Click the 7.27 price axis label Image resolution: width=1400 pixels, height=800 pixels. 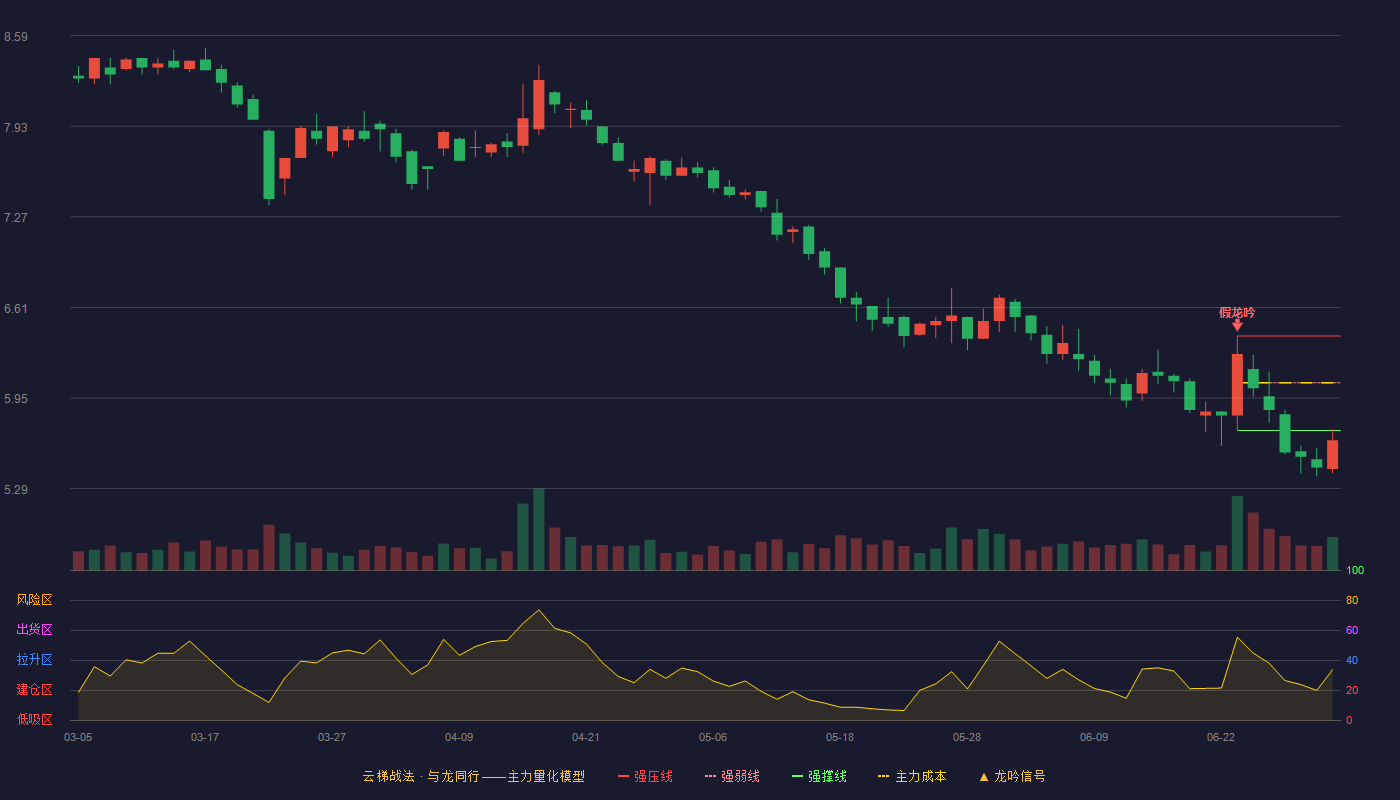point(16,218)
